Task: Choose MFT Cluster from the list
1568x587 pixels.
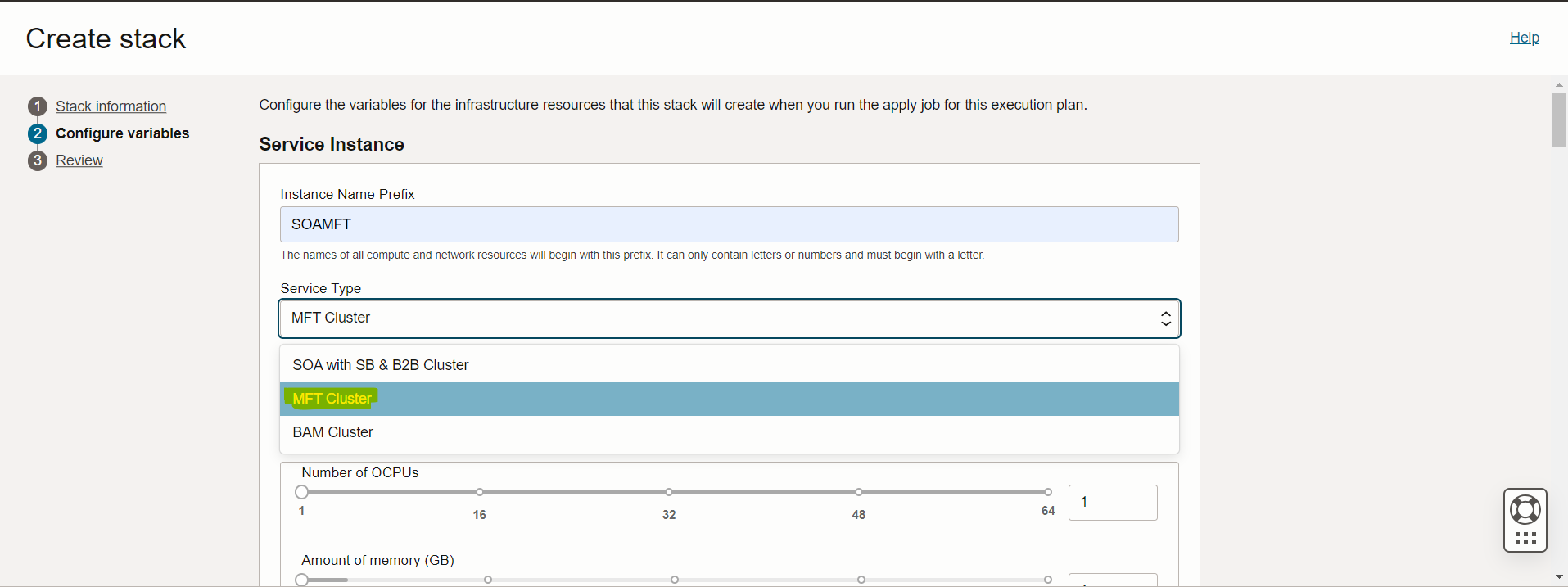Action: (x=332, y=399)
